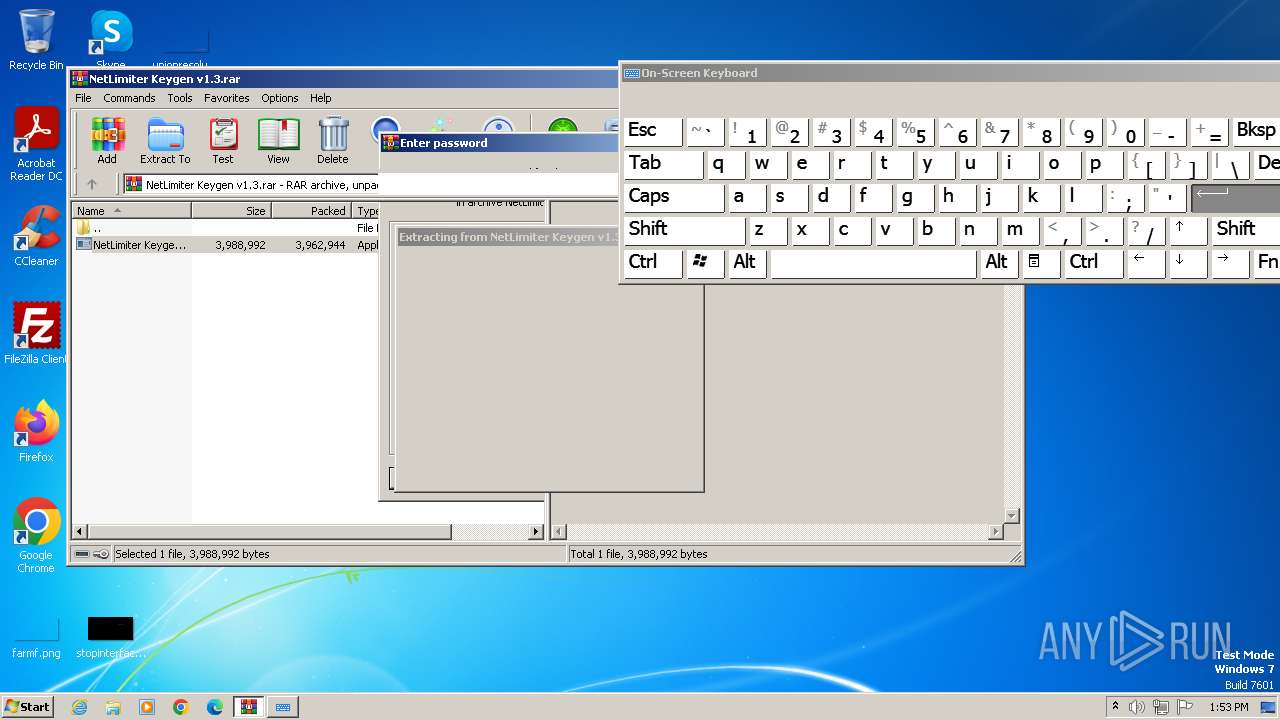Open the Tools menu

(180, 98)
